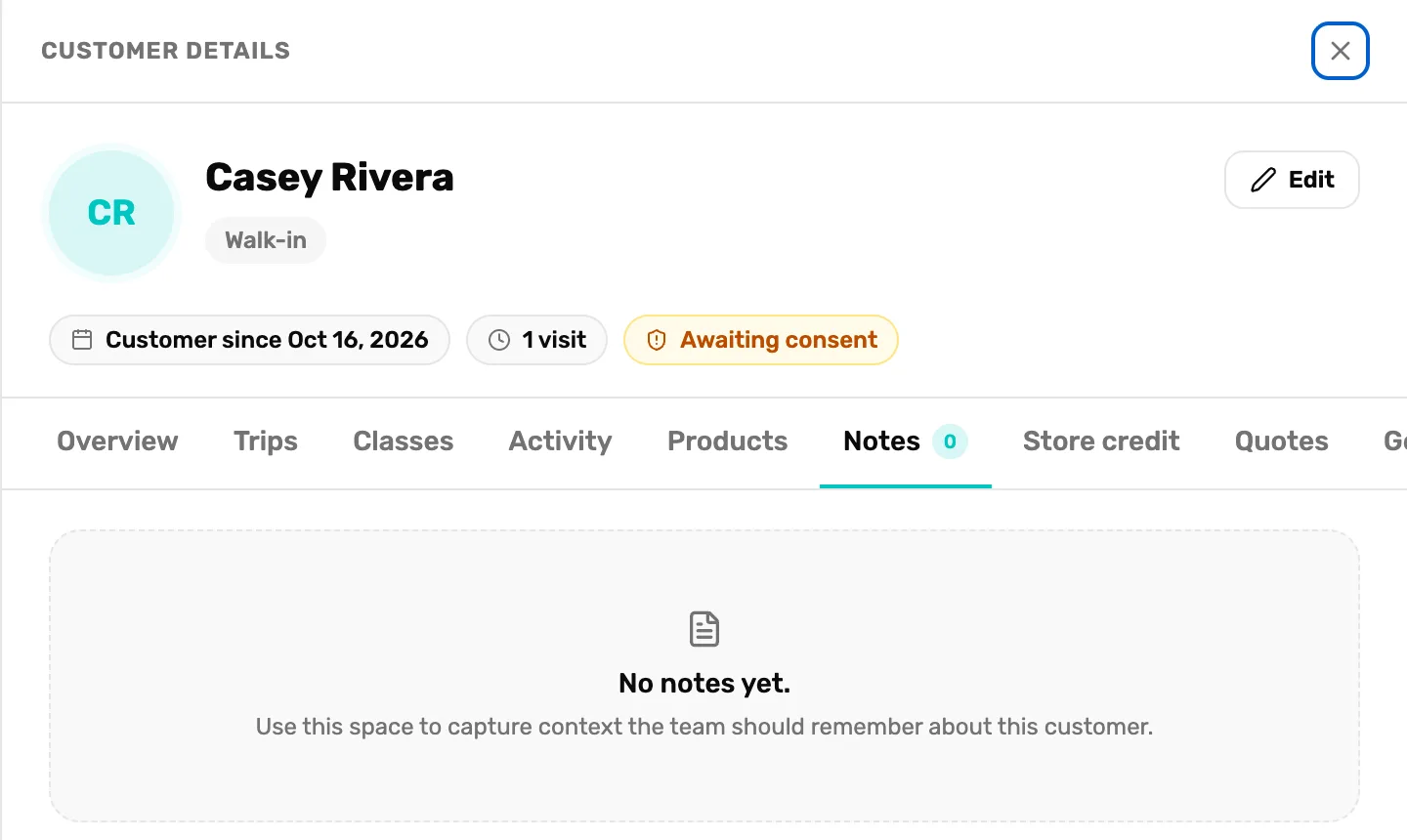1407x840 pixels.
Task: Click the 1 visit chip
Action: (x=536, y=340)
